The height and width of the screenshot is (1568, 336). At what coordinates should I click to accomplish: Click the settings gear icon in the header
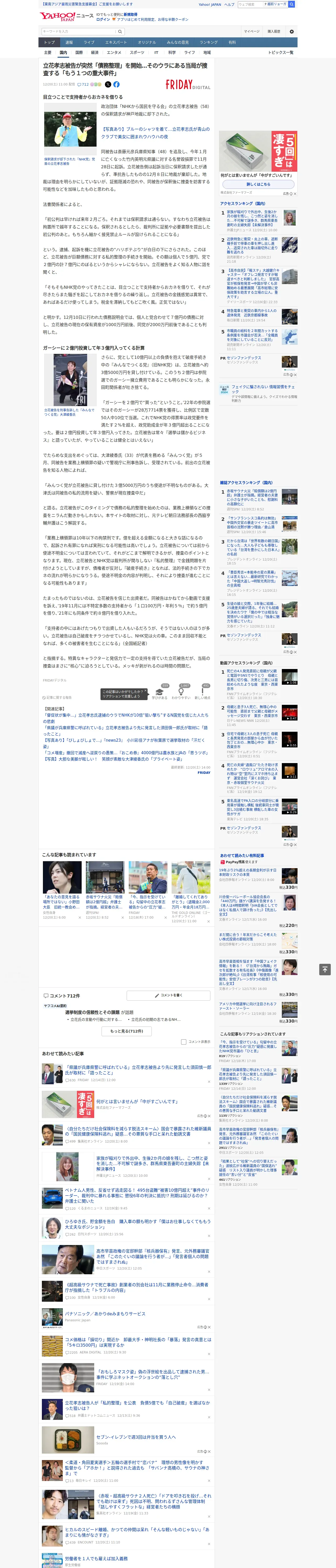coord(292,31)
